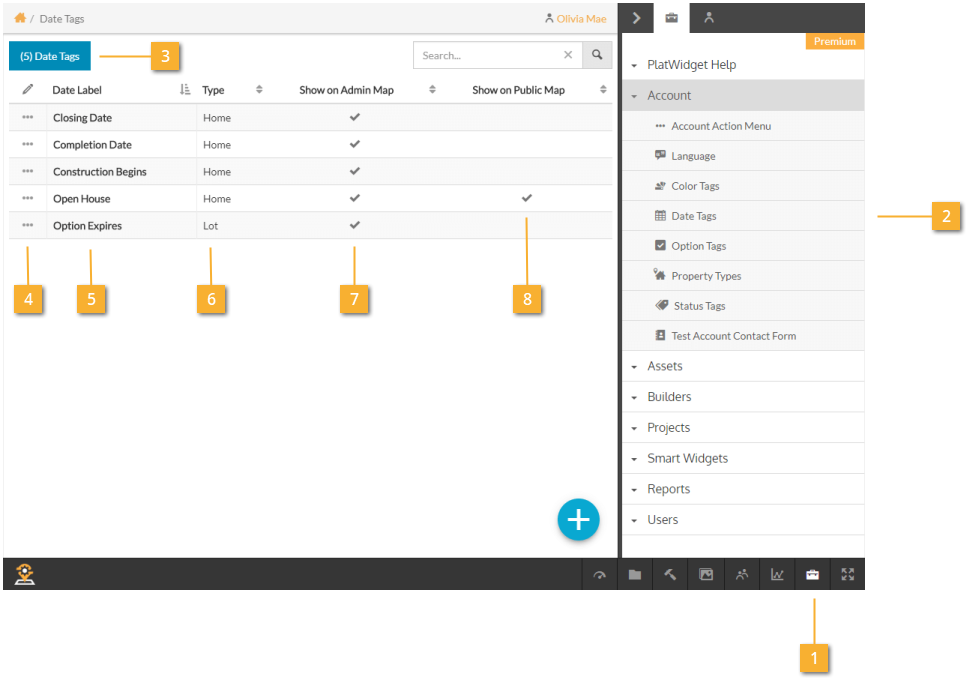This screenshot has width=972, height=684.
Task: Open the action menu dots for Closing Date
Action: coord(27,118)
